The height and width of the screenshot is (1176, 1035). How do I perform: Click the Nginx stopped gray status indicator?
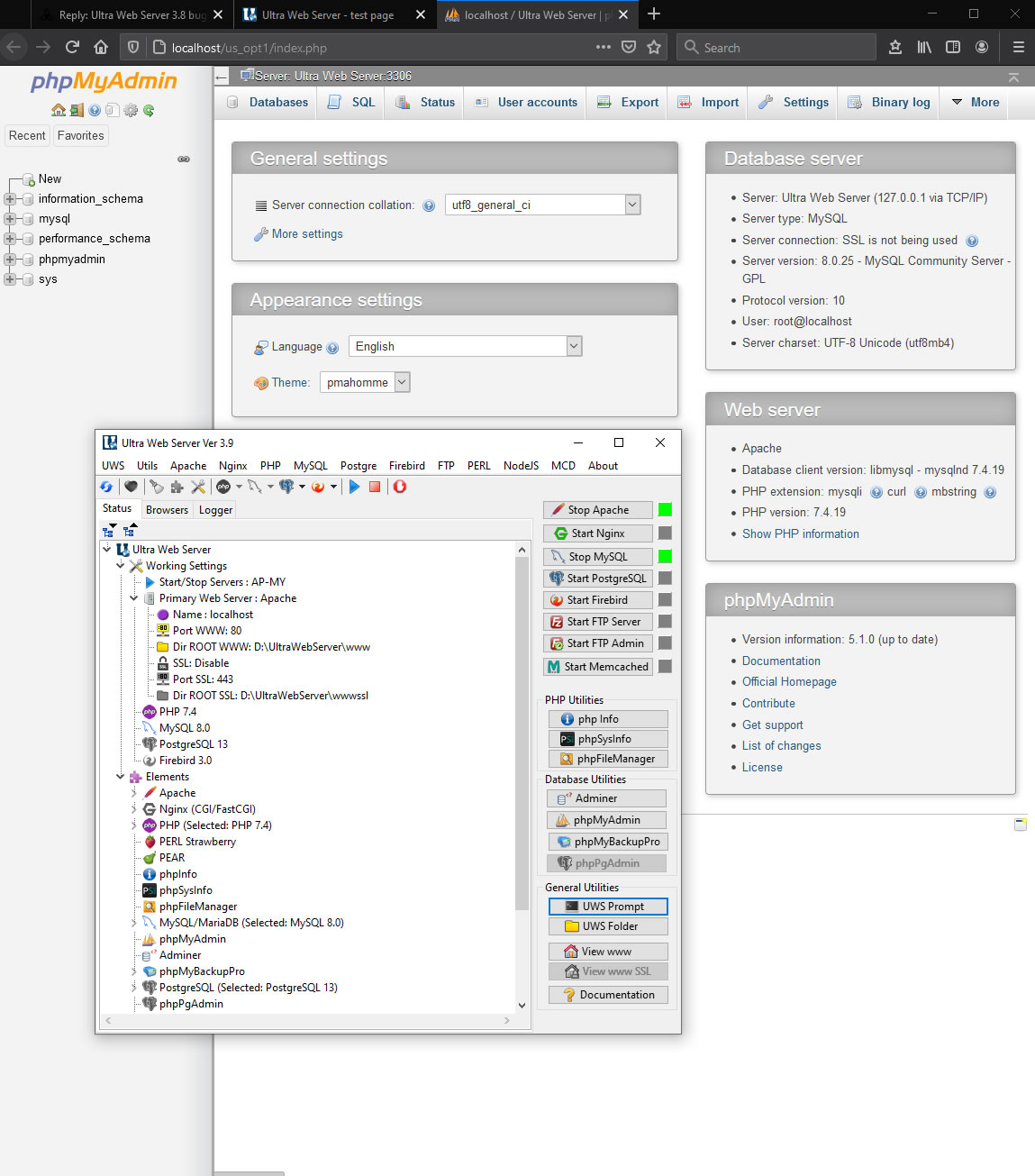pyautogui.click(x=665, y=533)
